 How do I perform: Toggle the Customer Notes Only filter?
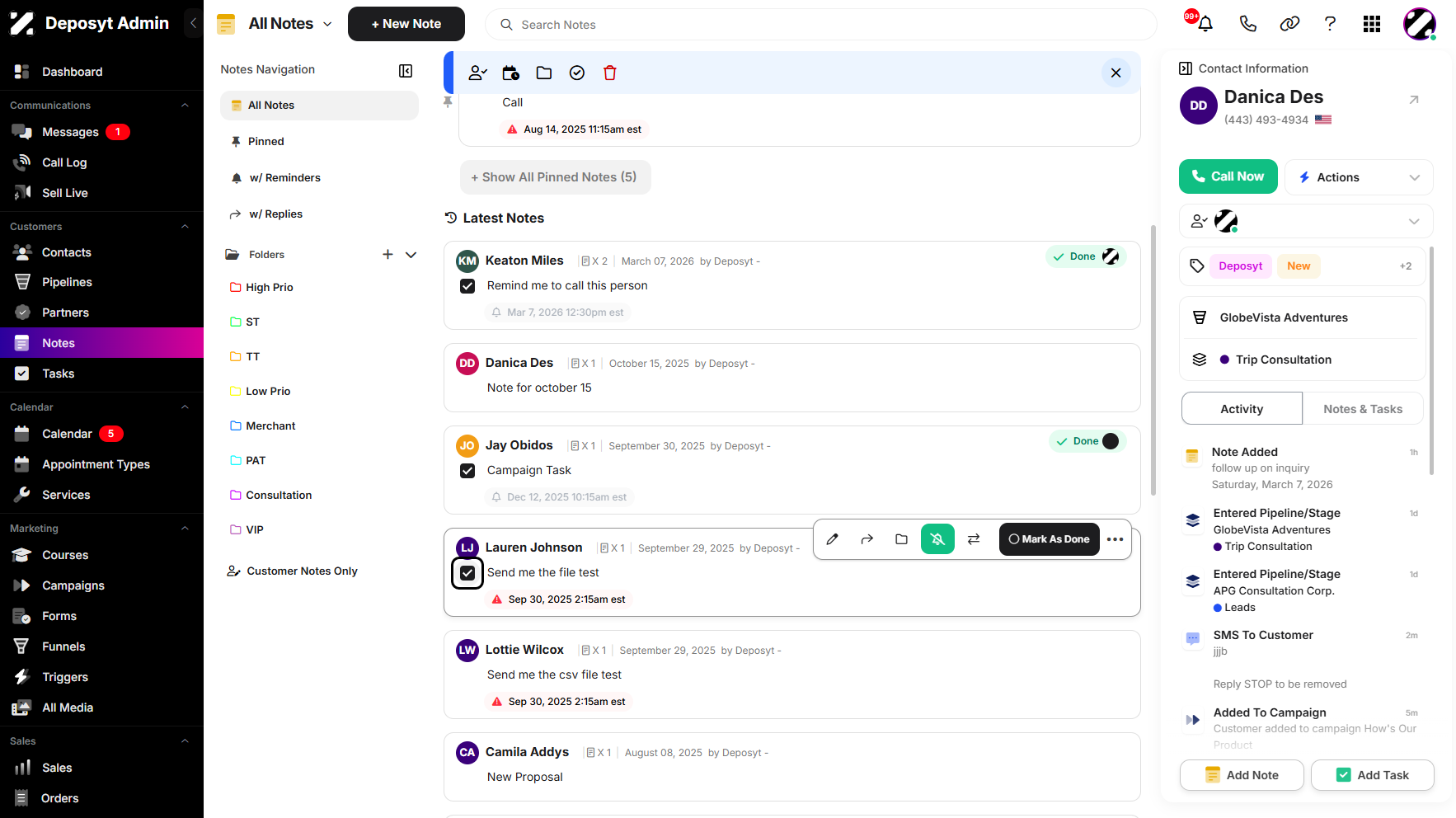(292, 571)
